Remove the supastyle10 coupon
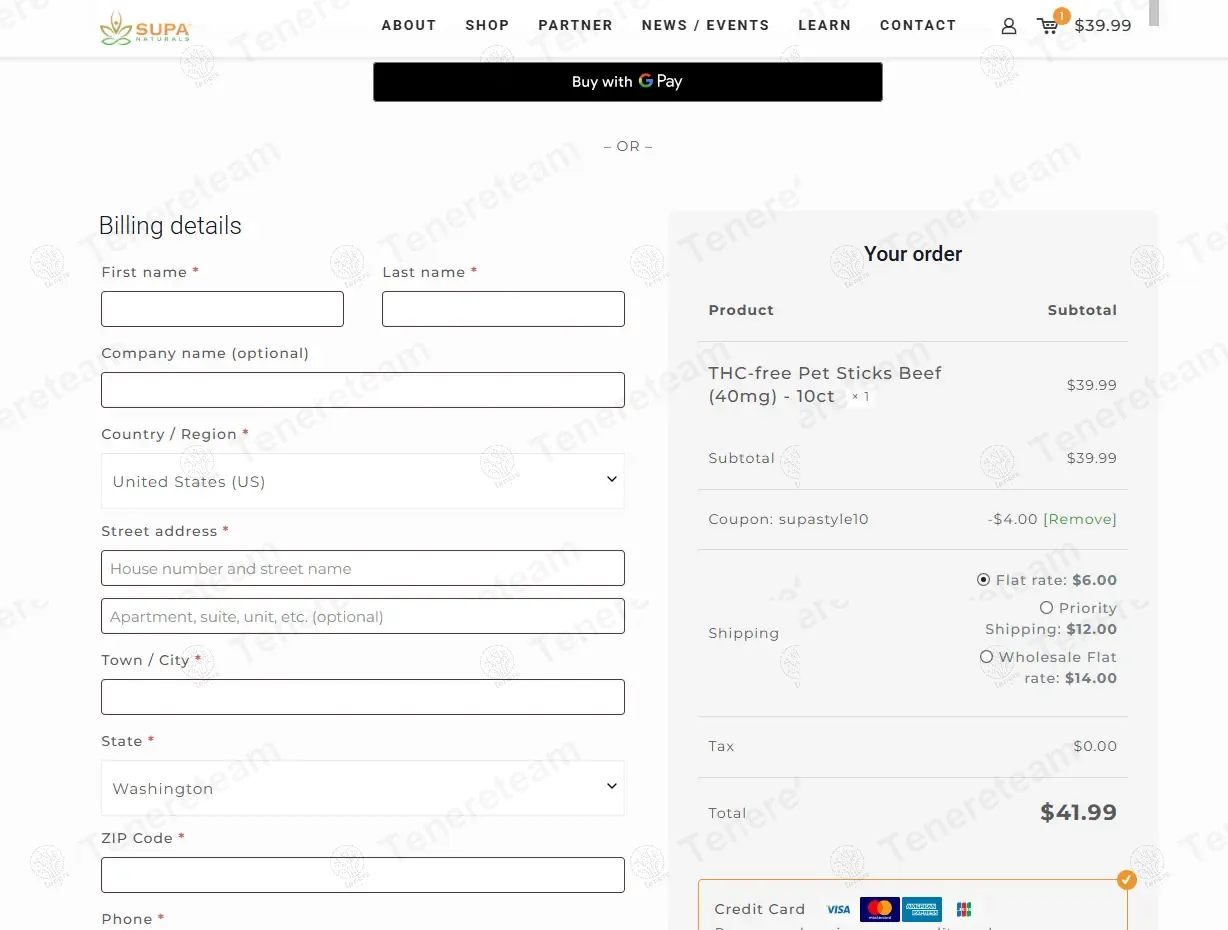This screenshot has width=1228, height=930. pos(1080,519)
